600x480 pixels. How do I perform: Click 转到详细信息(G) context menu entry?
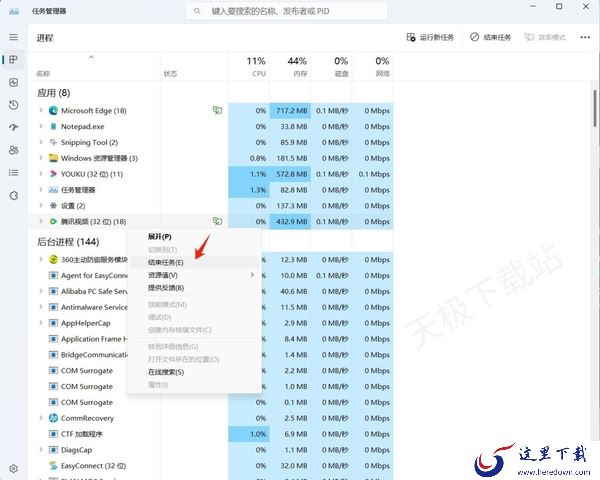(173, 347)
